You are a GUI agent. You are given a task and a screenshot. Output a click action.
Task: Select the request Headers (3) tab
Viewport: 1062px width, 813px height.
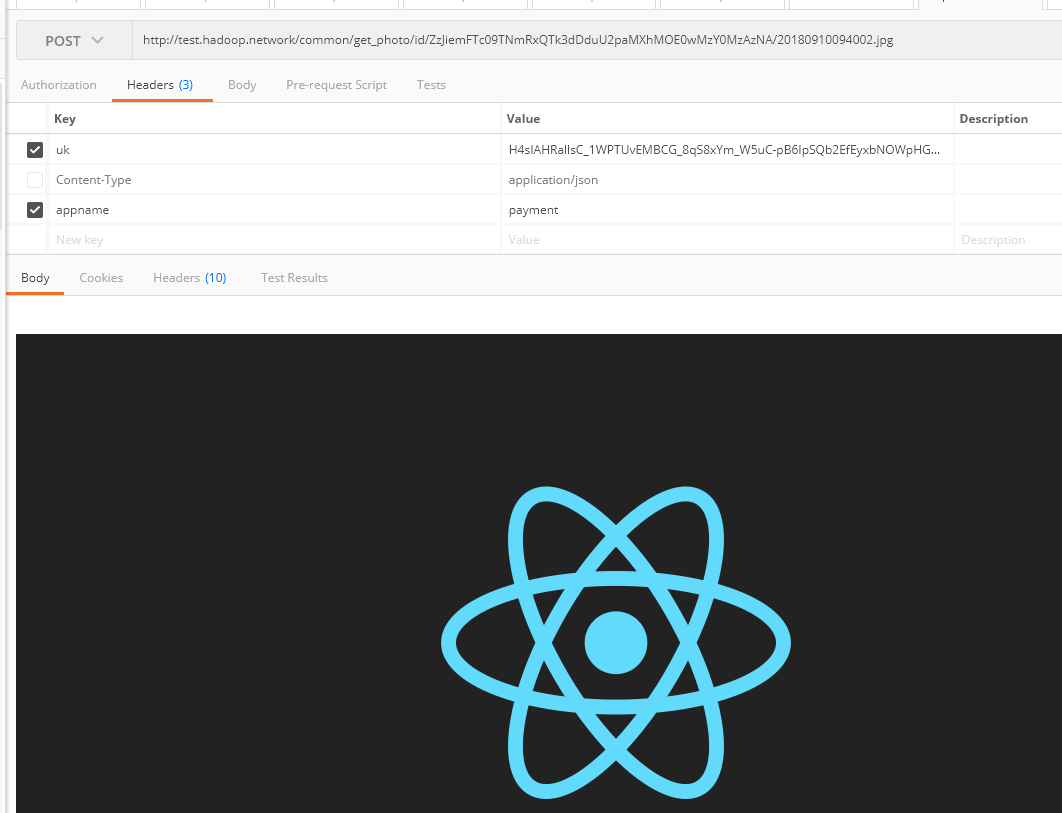pos(161,85)
